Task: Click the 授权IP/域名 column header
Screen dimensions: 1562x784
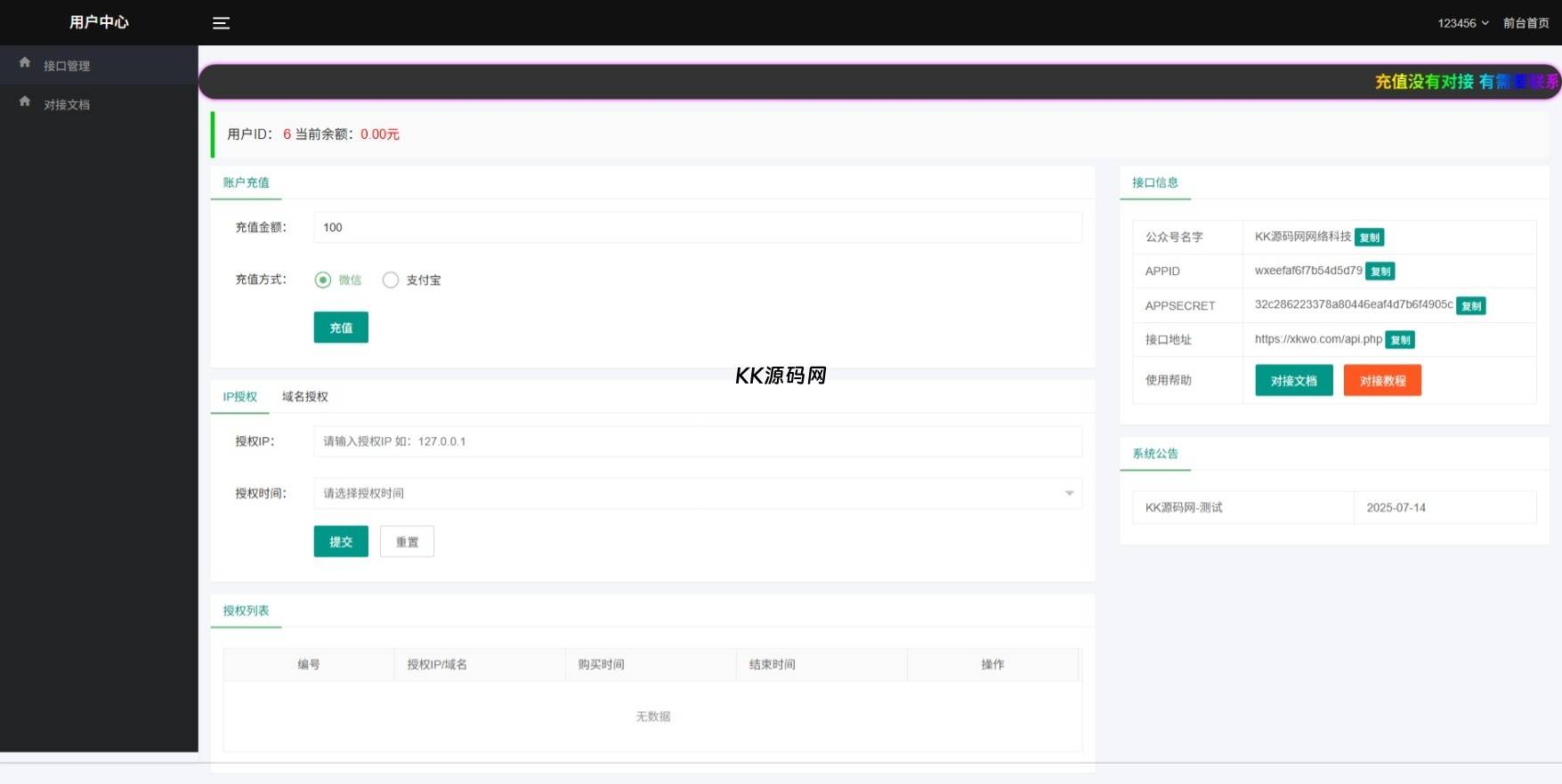Action: 480,665
